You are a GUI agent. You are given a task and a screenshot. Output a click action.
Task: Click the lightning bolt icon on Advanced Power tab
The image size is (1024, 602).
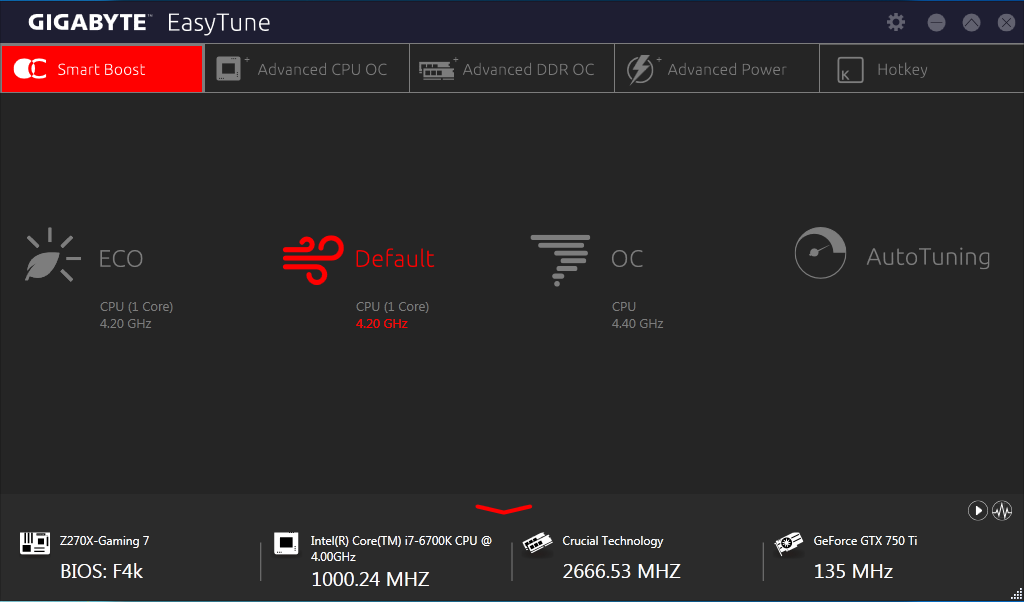640,69
